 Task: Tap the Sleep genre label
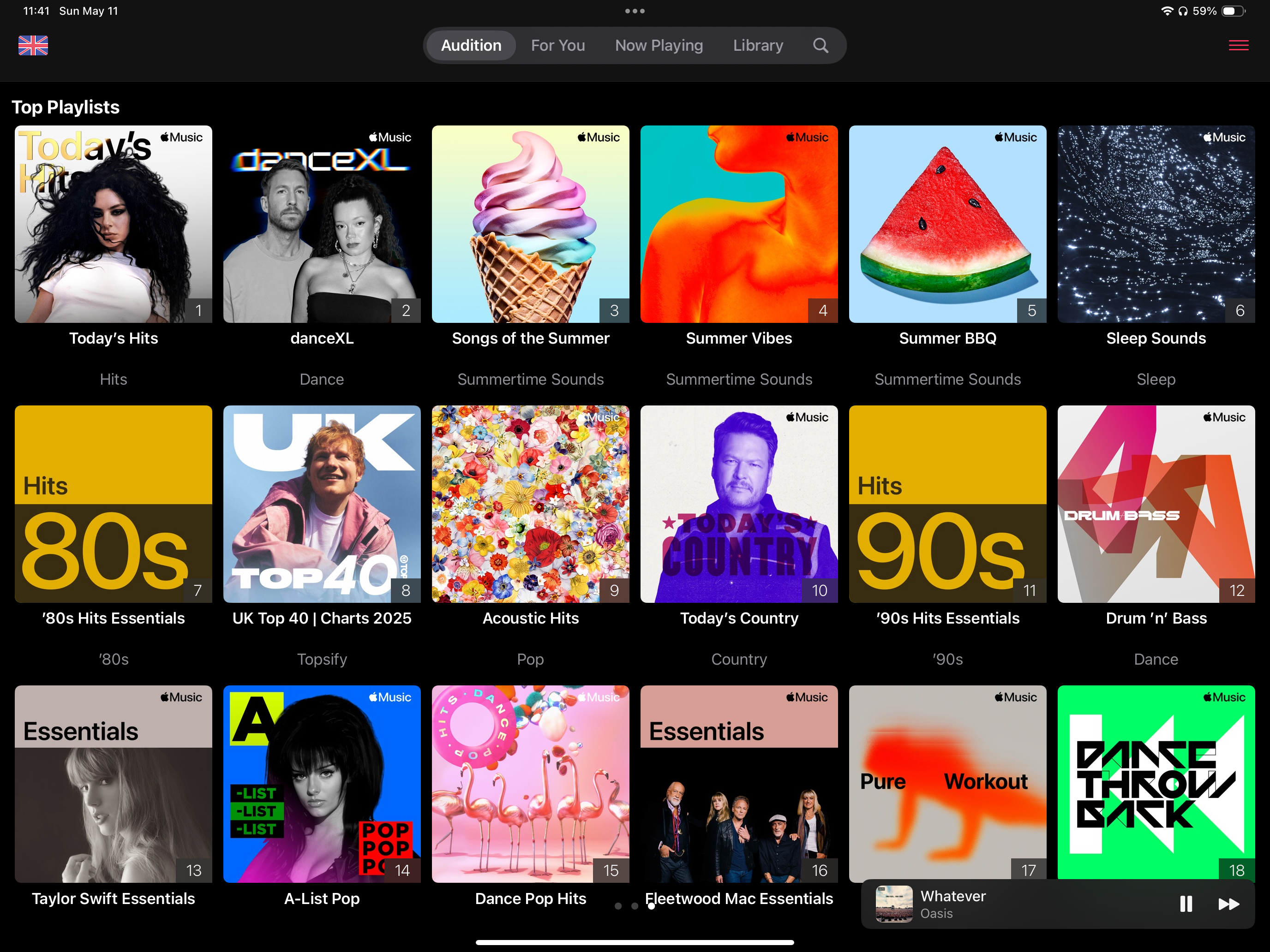1156,379
